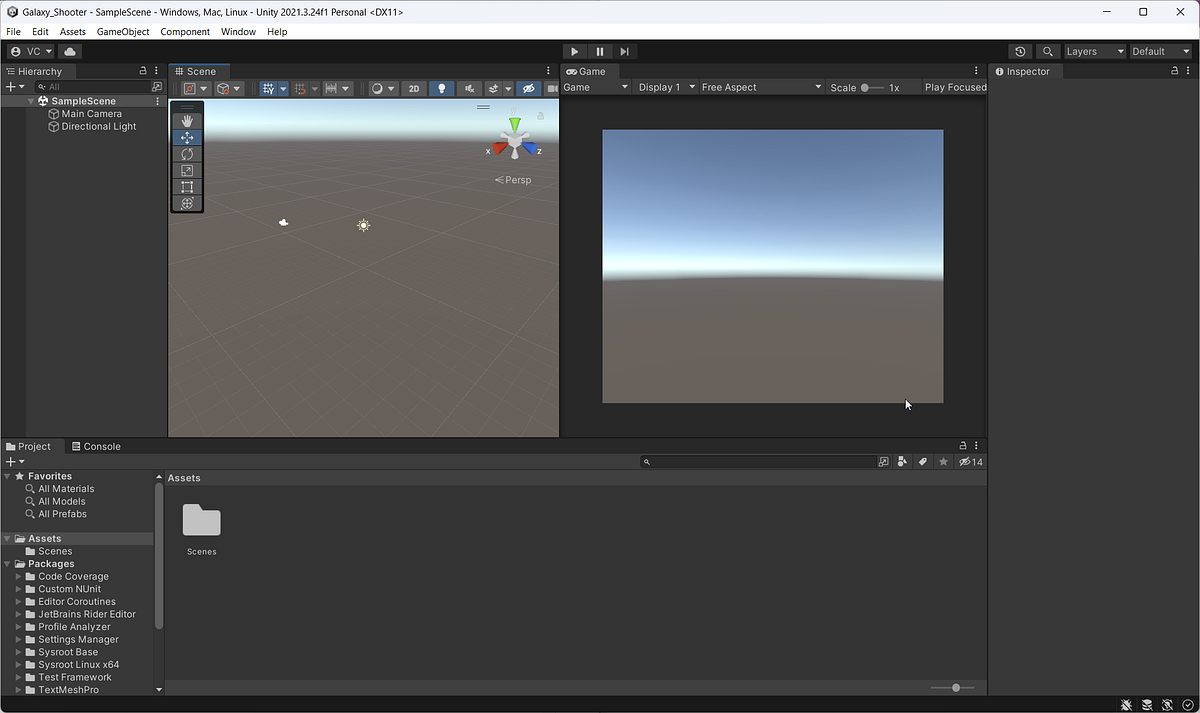1200x713 pixels.
Task: Open the Default layout dropdown
Action: [1160, 51]
